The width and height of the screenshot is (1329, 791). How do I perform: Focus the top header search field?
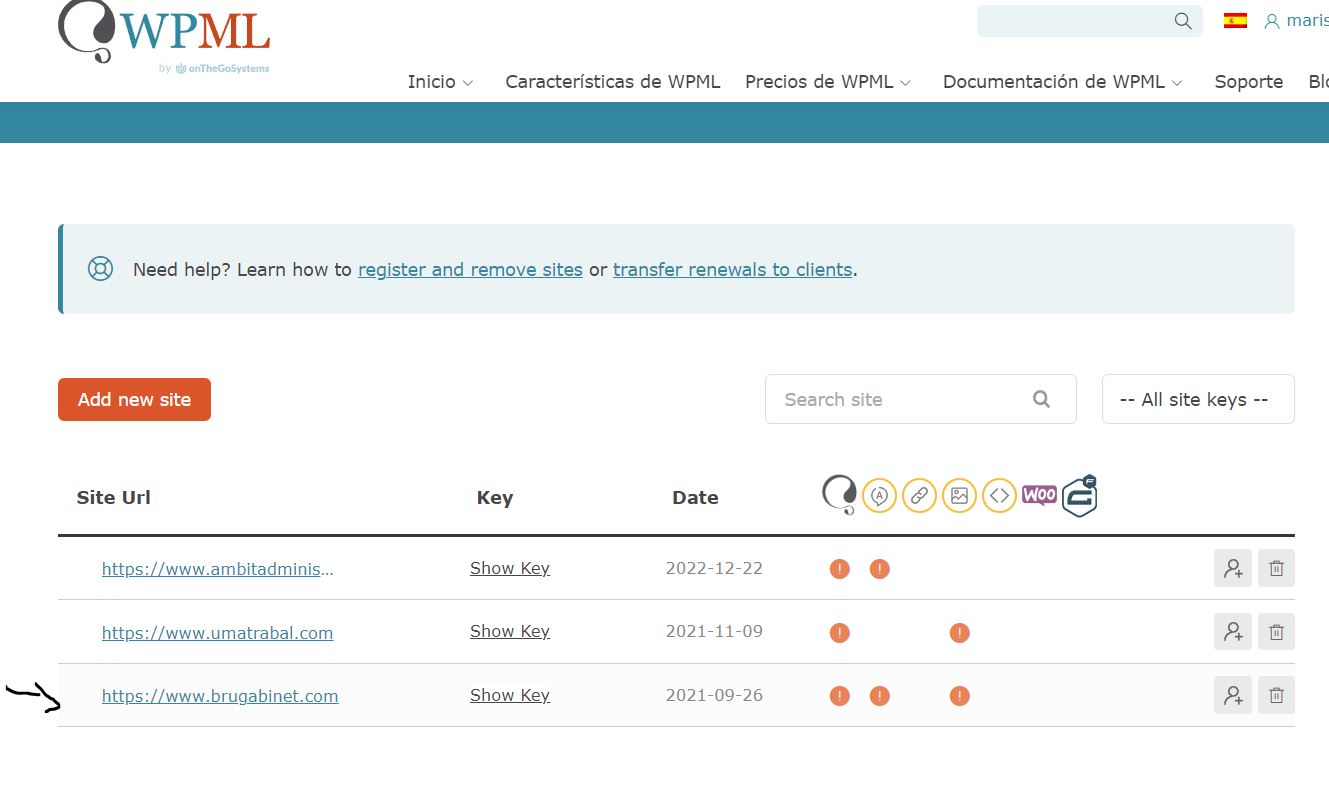(1090, 21)
